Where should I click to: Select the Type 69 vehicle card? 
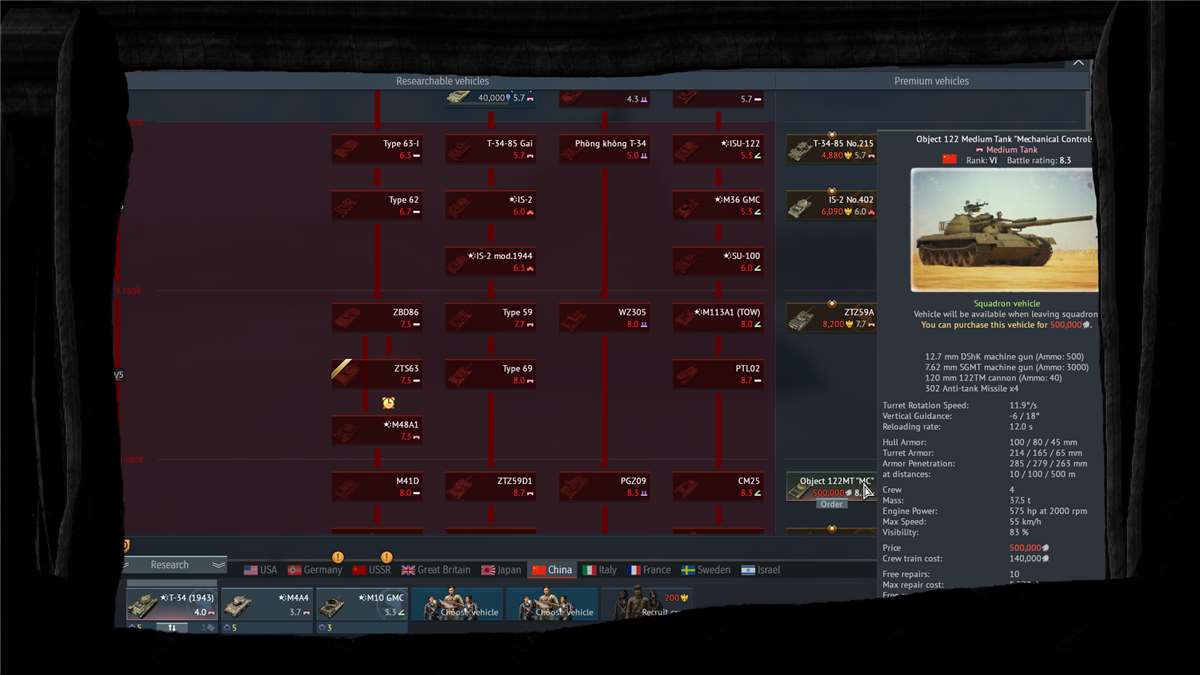[491, 374]
